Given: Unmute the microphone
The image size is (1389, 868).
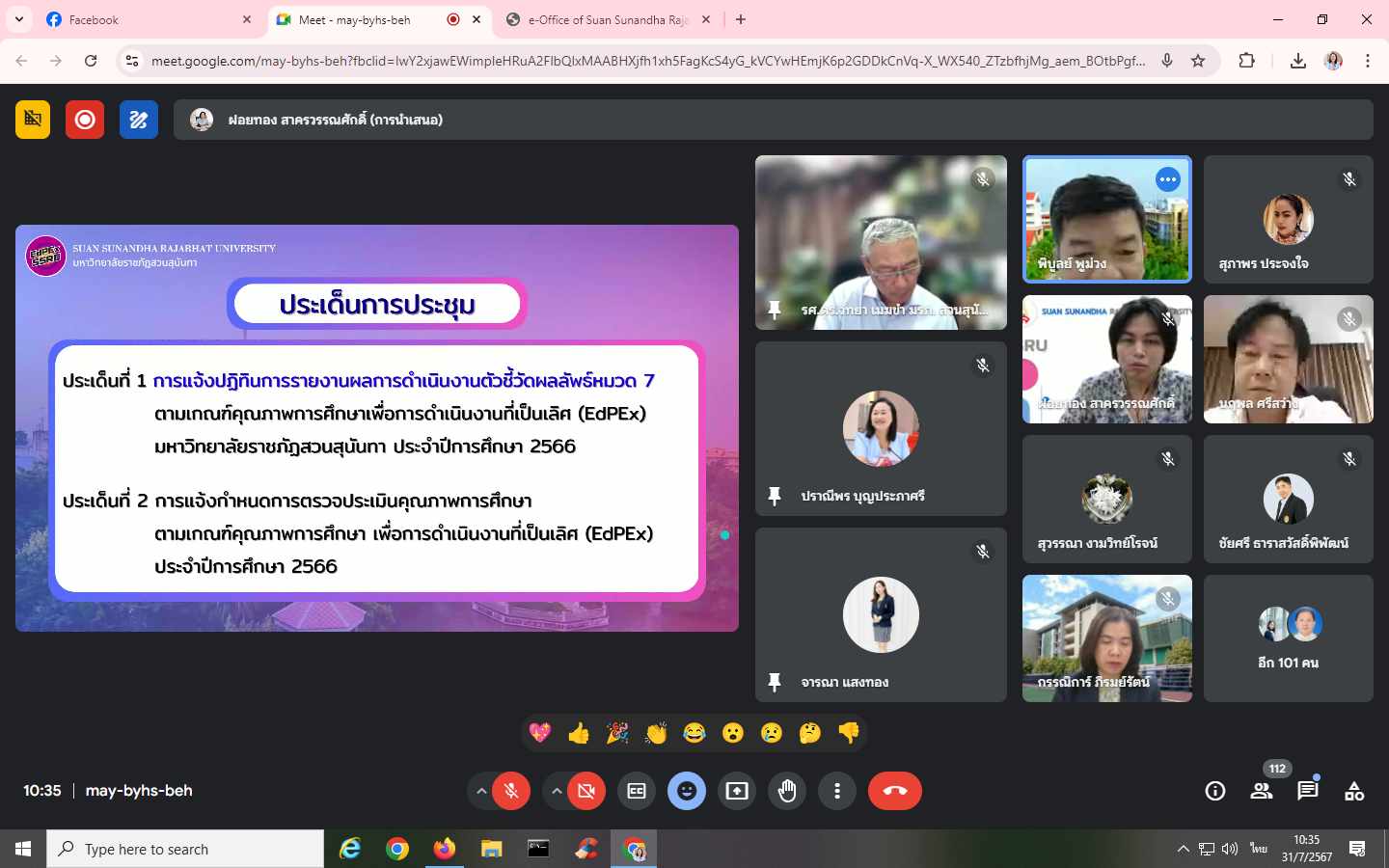Looking at the screenshot, I should (x=511, y=791).
